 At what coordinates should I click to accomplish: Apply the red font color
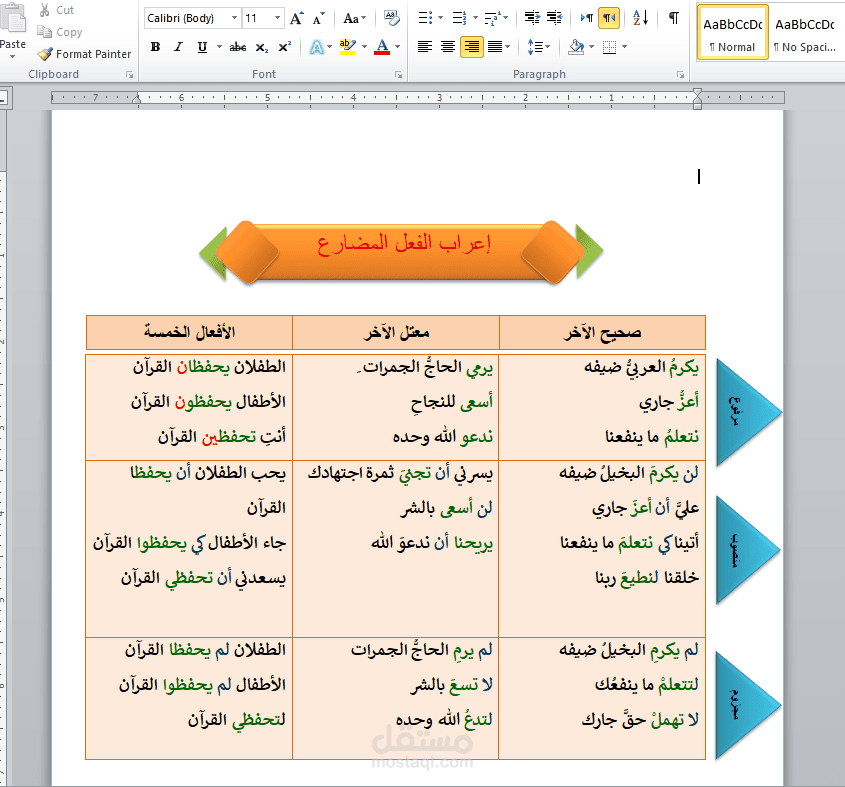pos(382,47)
